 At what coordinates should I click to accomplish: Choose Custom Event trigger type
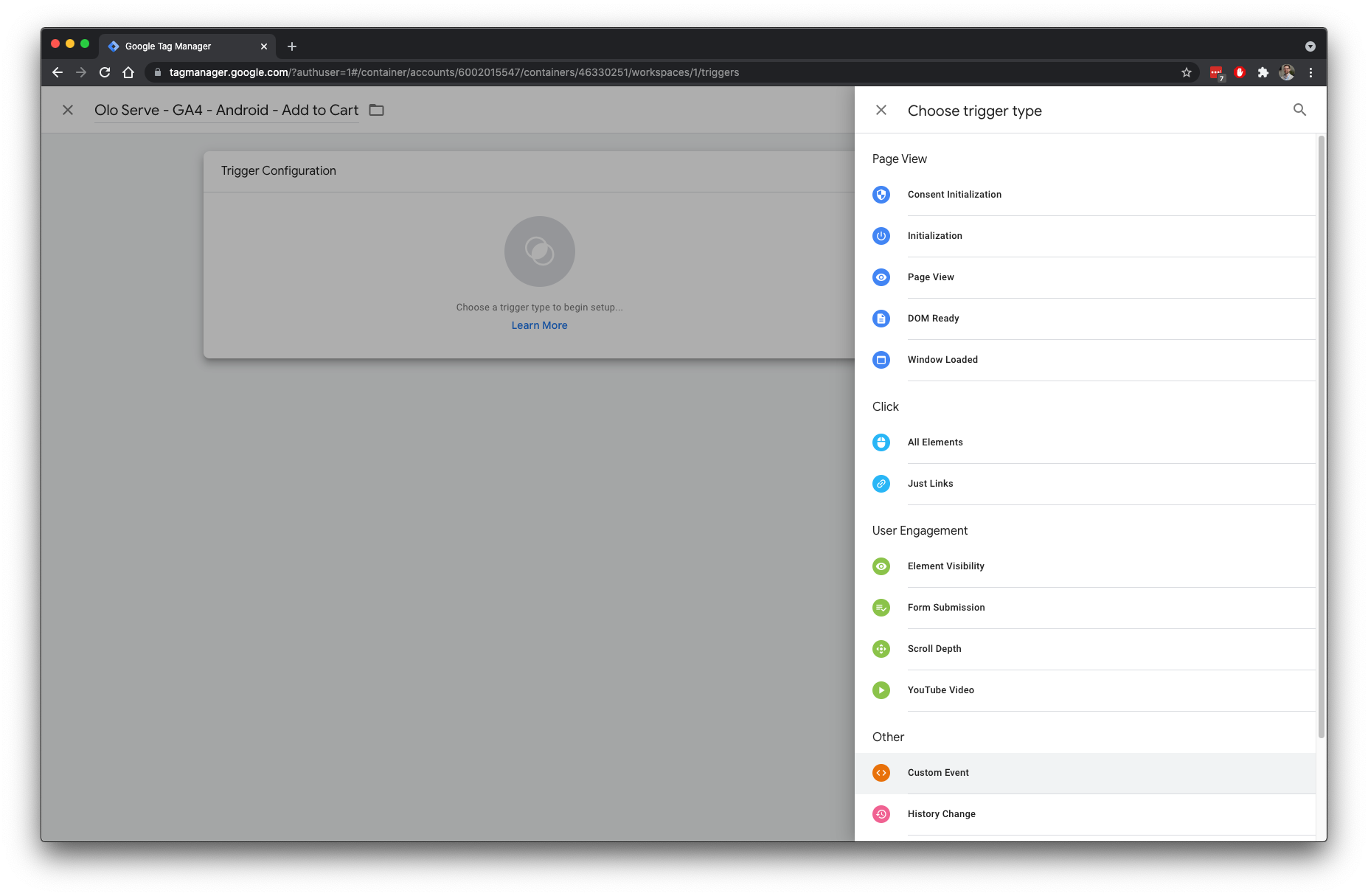click(x=1085, y=773)
